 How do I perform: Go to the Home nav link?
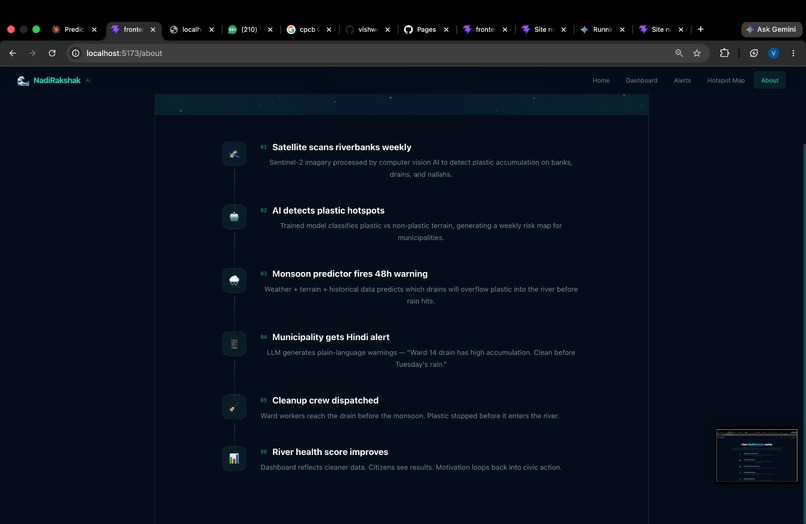click(600, 81)
